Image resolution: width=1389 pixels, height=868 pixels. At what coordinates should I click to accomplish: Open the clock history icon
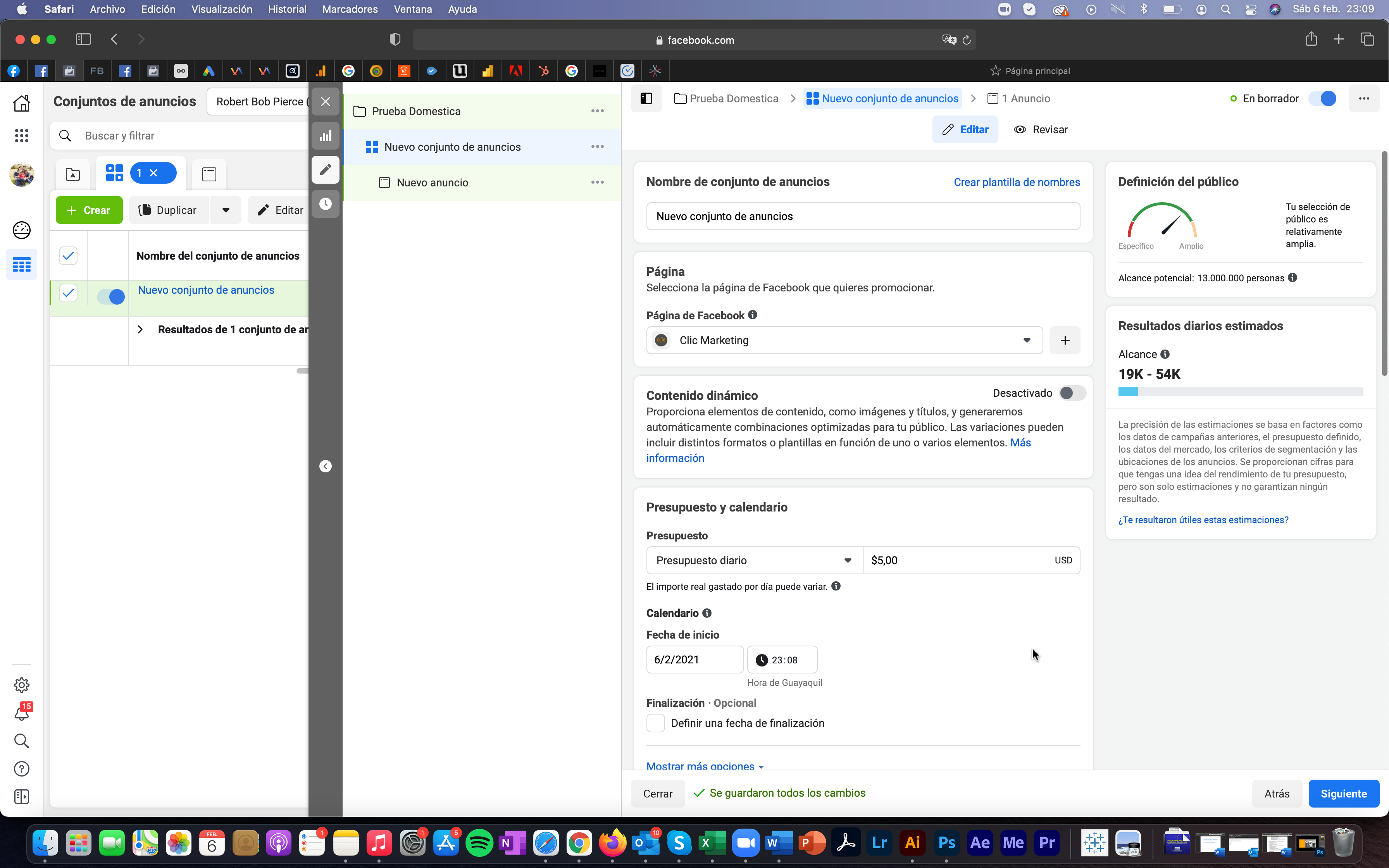tap(326, 204)
